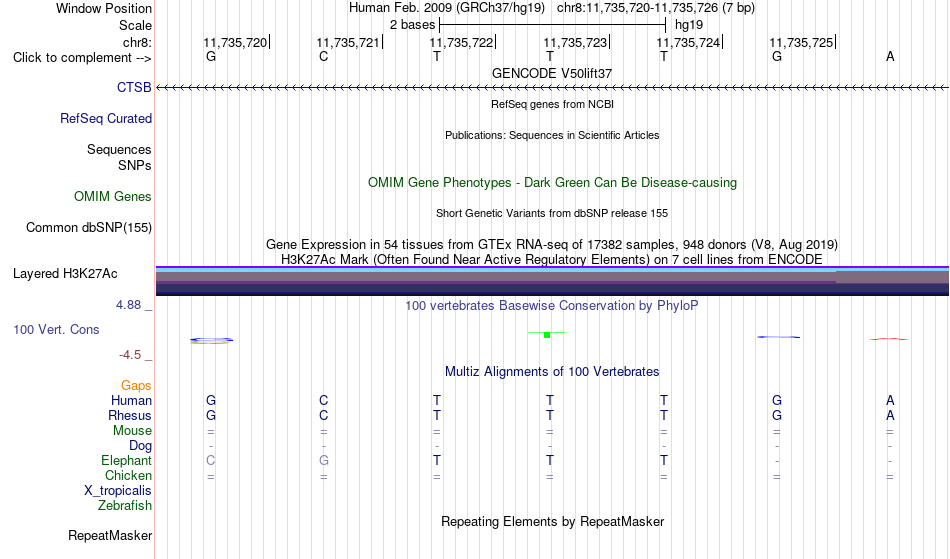The image size is (950, 559).
Task: Click the red PhyloP conservation mark
Action: [889, 339]
